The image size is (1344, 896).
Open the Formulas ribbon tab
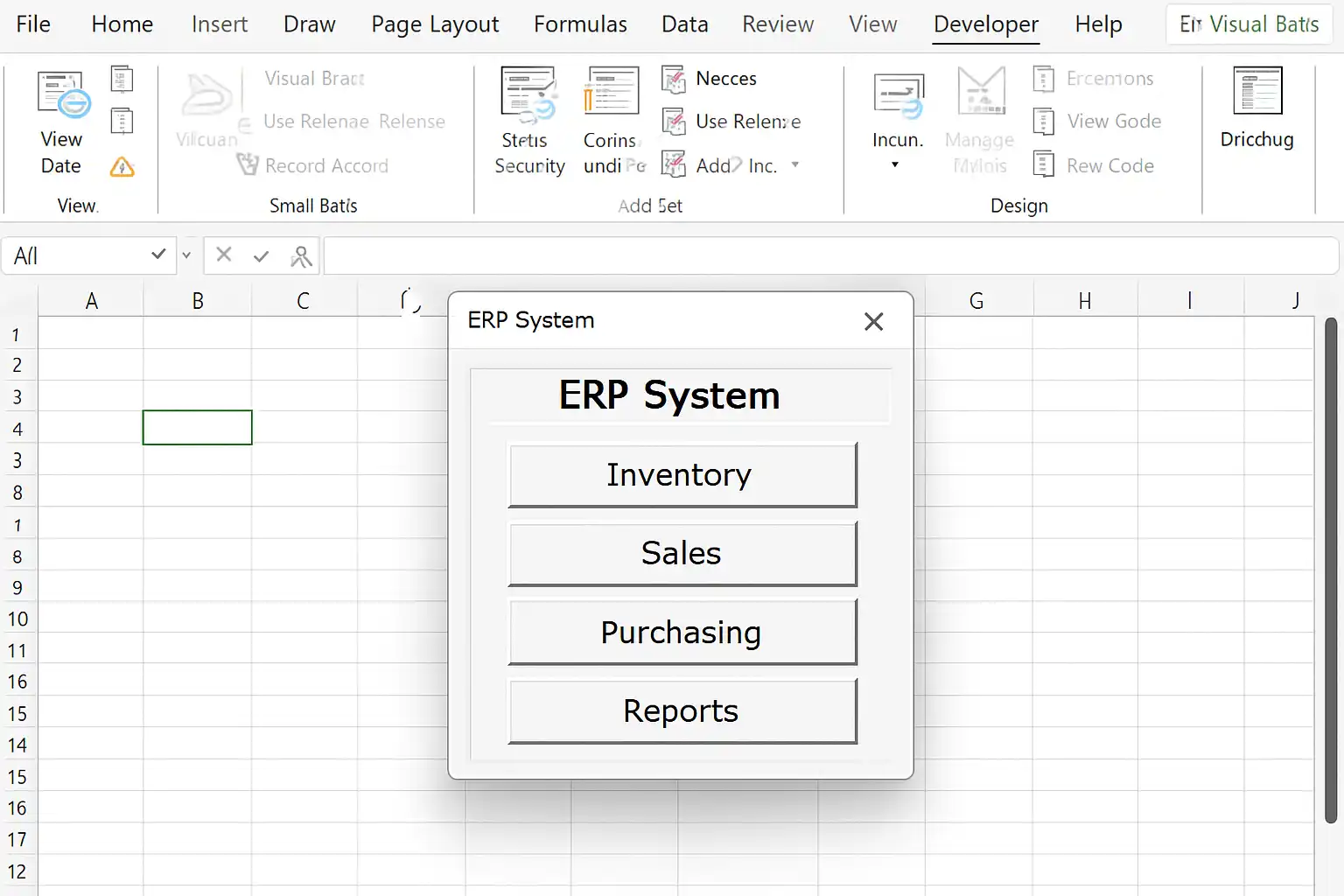pyautogui.click(x=580, y=24)
